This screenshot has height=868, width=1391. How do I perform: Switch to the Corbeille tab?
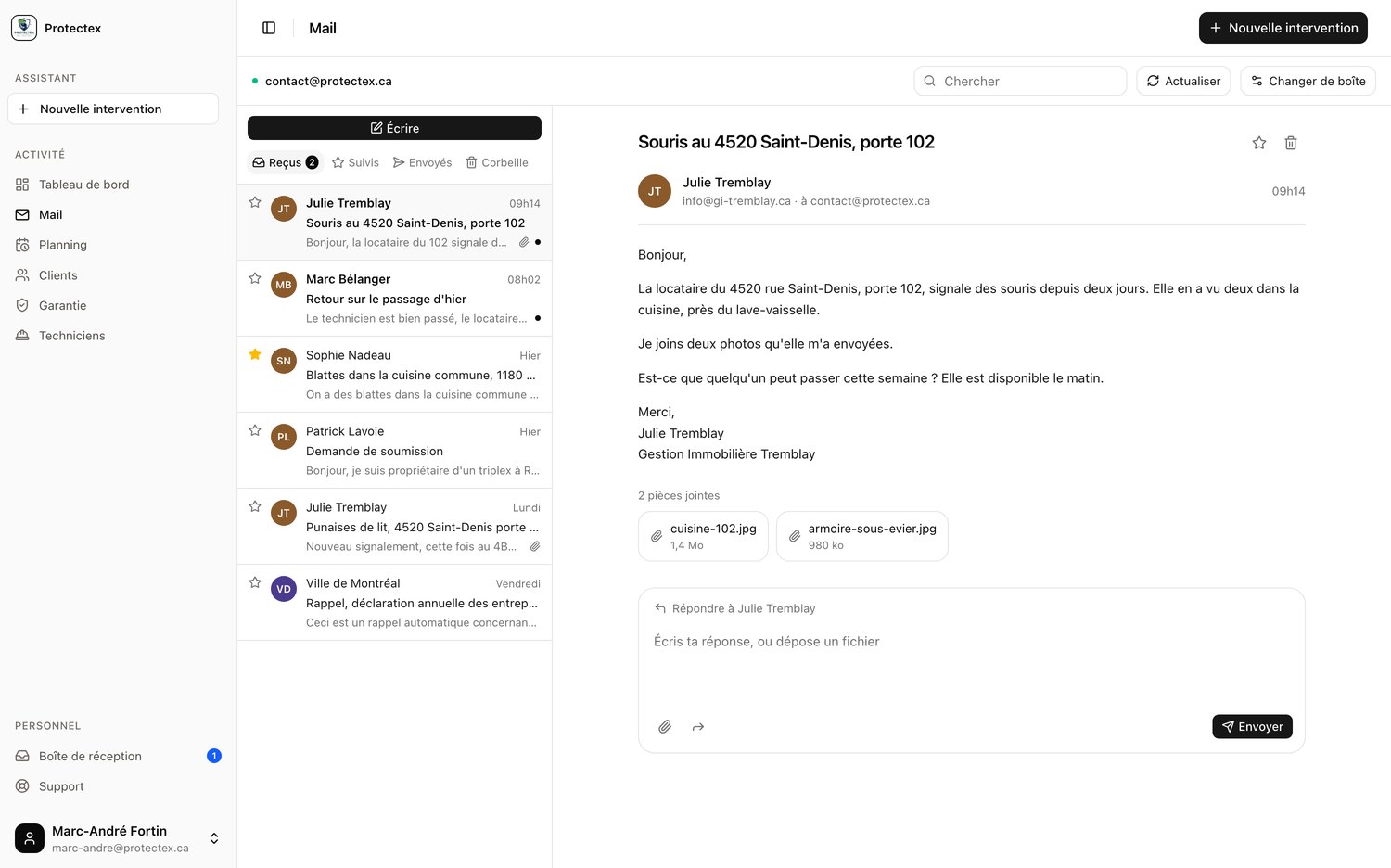click(x=497, y=162)
